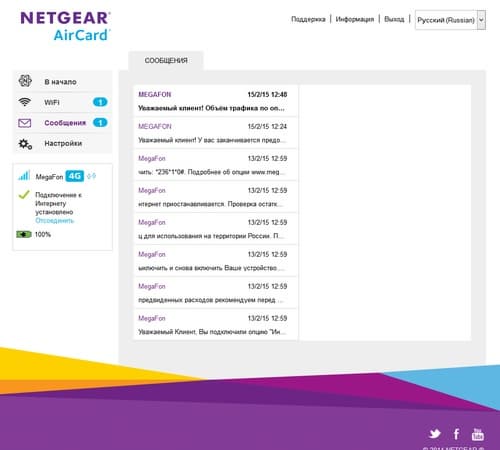Image resolution: width=500 pixels, height=450 pixels.
Task: Open the Facebook link icon
Action: coord(456,434)
